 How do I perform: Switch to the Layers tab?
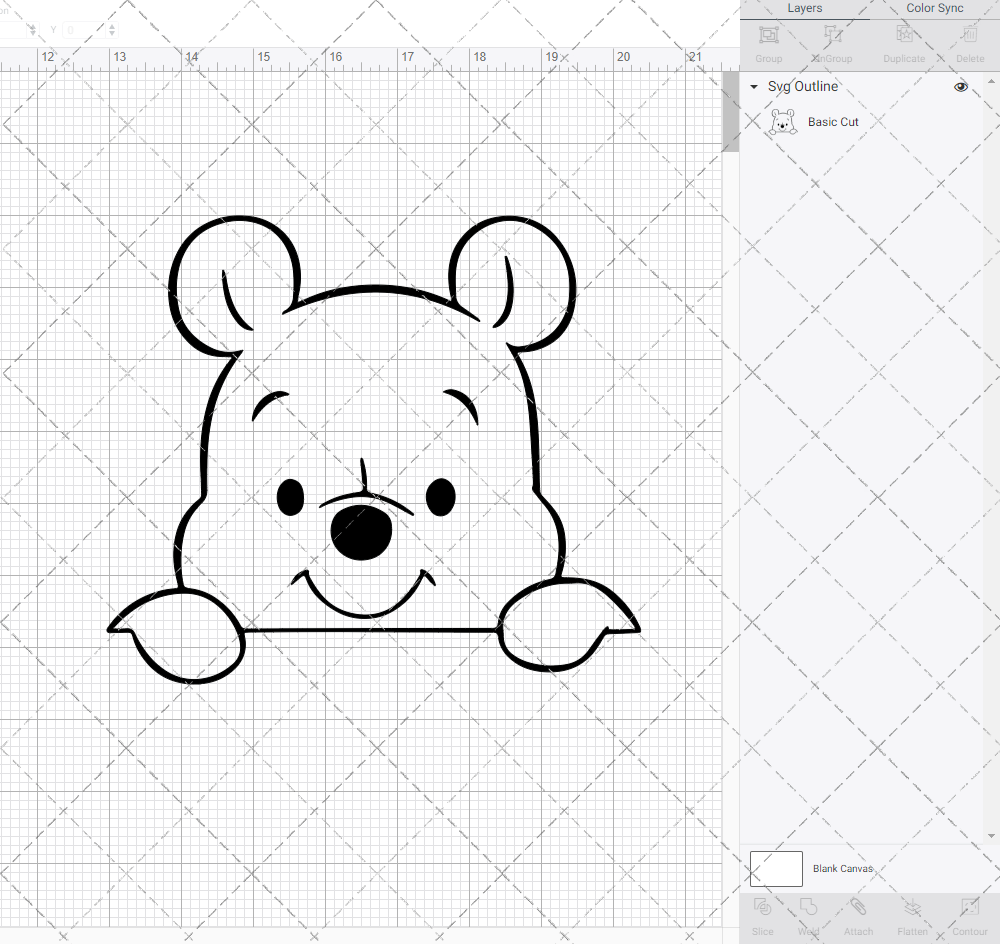[x=804, y=8]
